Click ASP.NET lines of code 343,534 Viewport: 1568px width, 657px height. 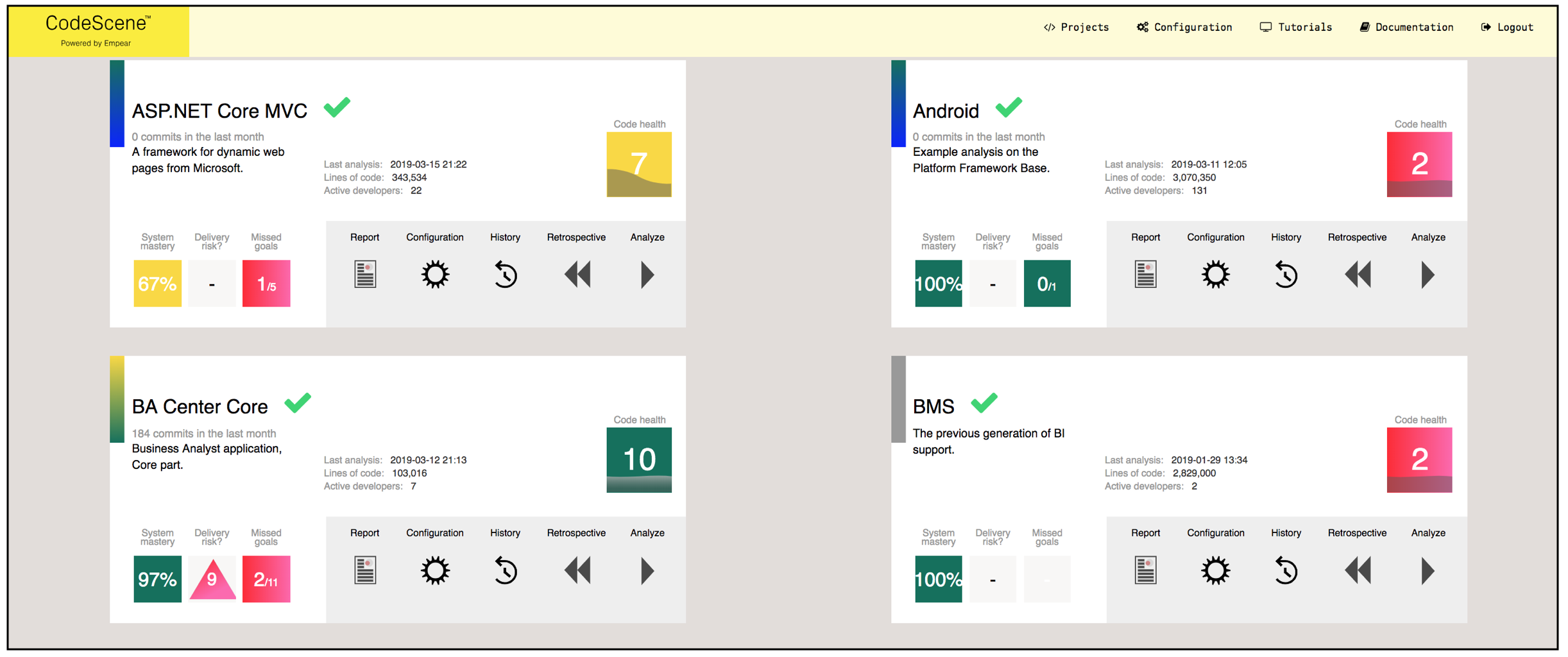pos(409,178)
